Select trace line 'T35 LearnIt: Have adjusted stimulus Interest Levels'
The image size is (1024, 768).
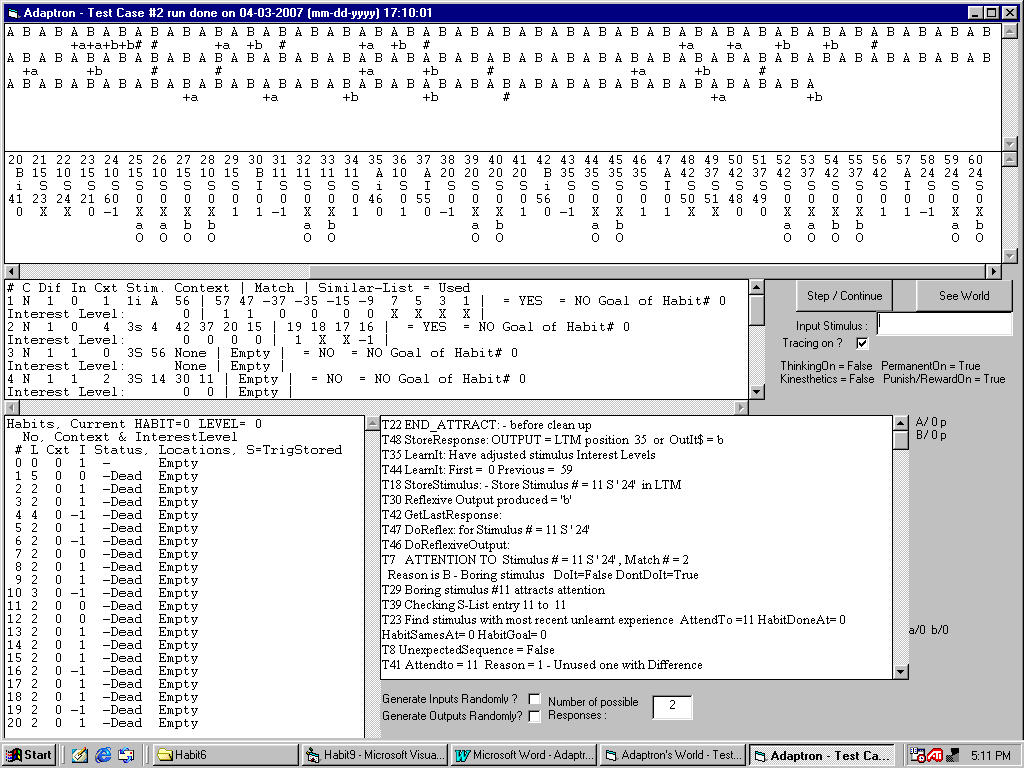coord(519,455)
